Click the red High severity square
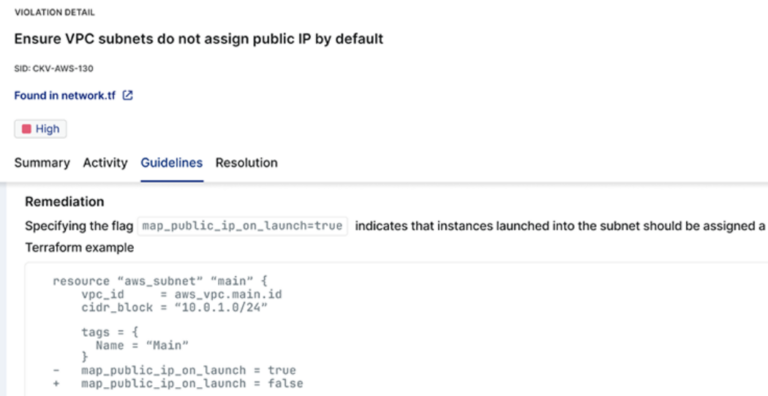The width and height of the screenshot is (768, 396). tap(26, 129)
